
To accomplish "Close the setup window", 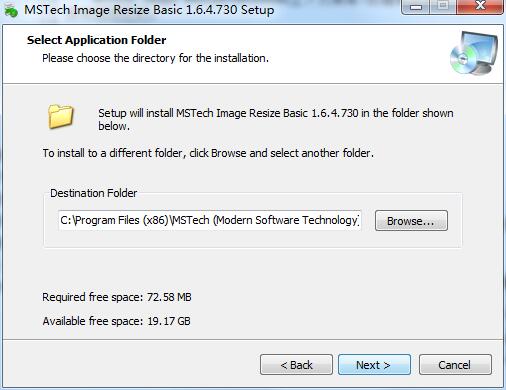I will [x=480, y=6].
